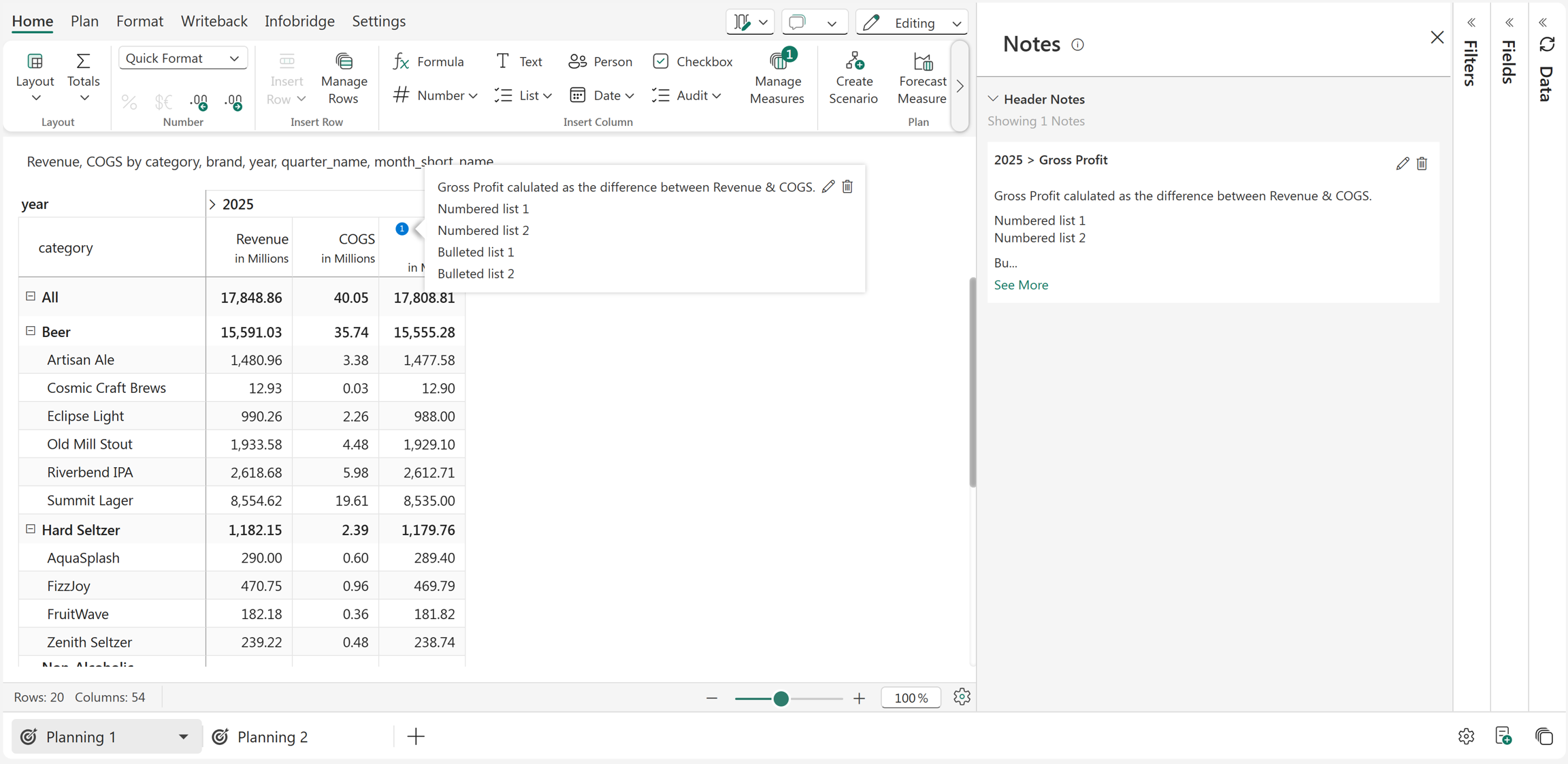Collapse the Hard Seltzer category row
Viewport: 1568px width, 764px height.
coord(31,529)
